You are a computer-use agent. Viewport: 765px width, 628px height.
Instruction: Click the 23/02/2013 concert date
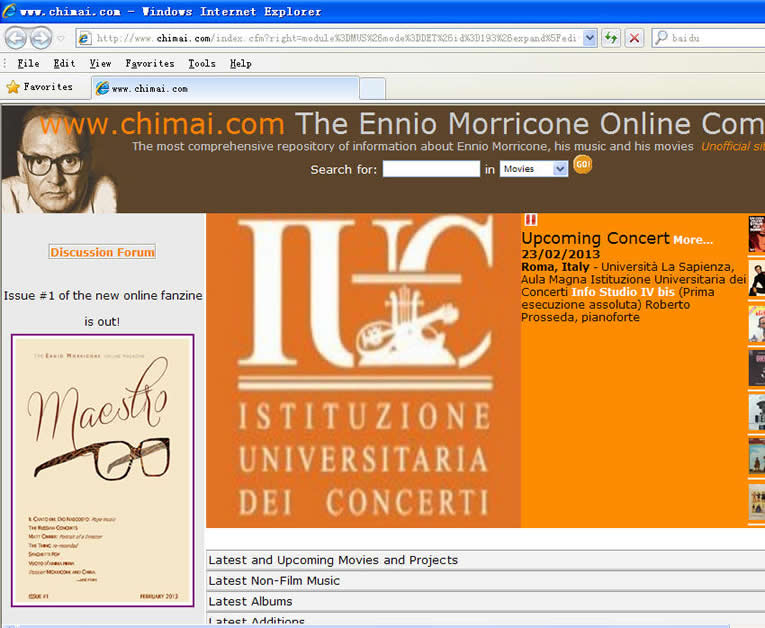click(561, 254)
